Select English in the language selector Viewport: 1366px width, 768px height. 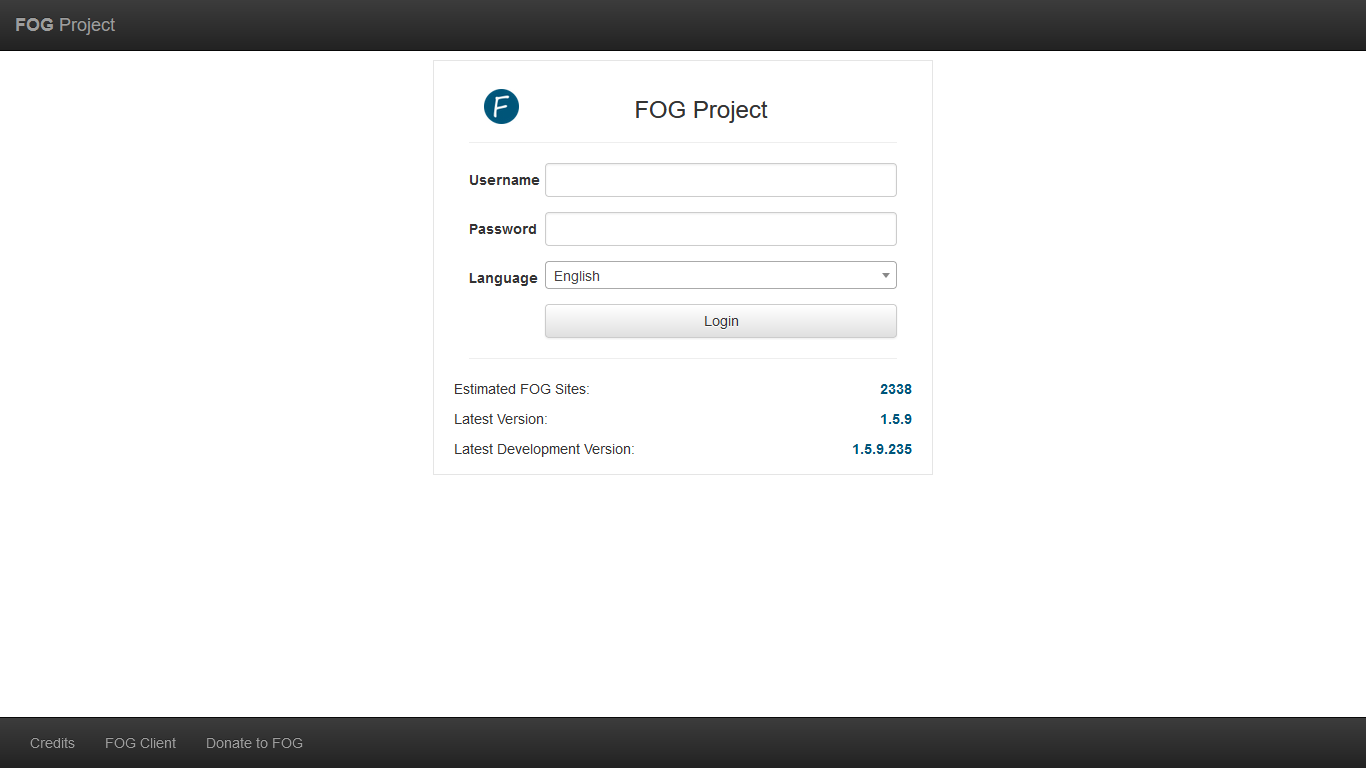coord(700,275)
